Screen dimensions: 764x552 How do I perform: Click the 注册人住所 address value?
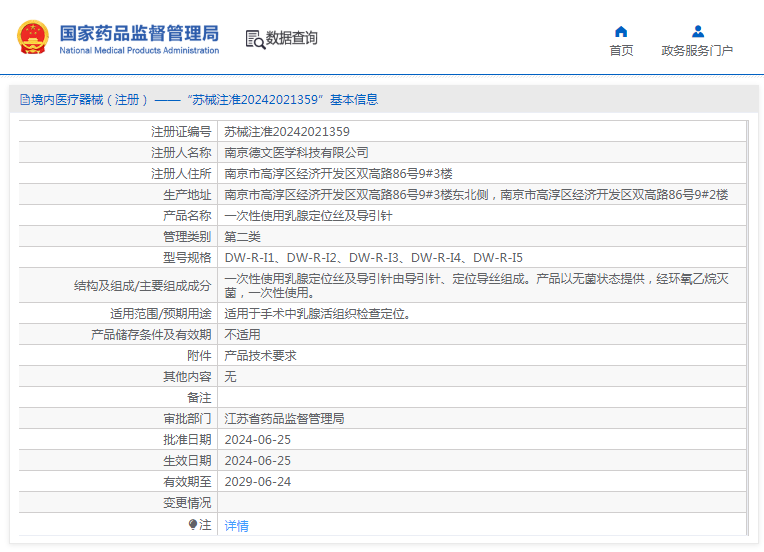338,173
